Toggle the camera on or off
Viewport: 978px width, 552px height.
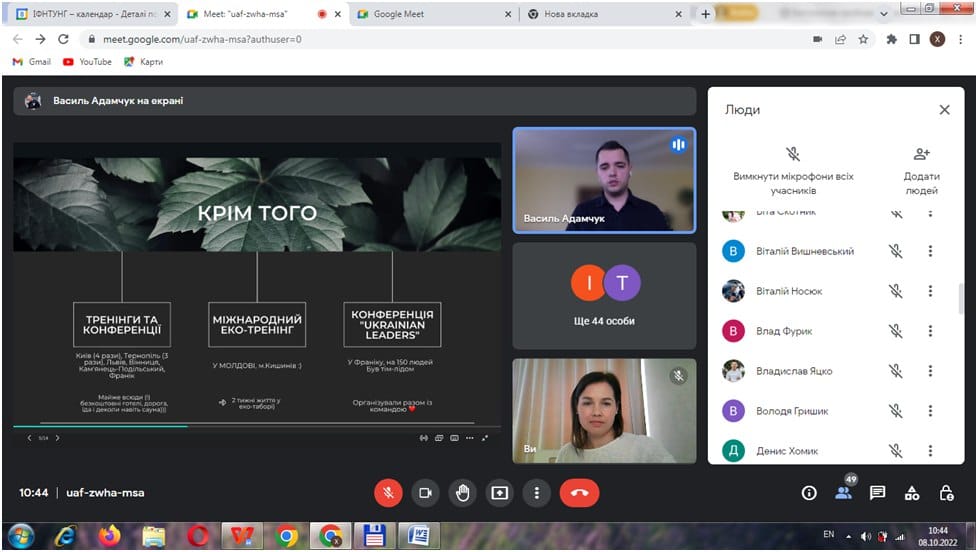[425, 493]
